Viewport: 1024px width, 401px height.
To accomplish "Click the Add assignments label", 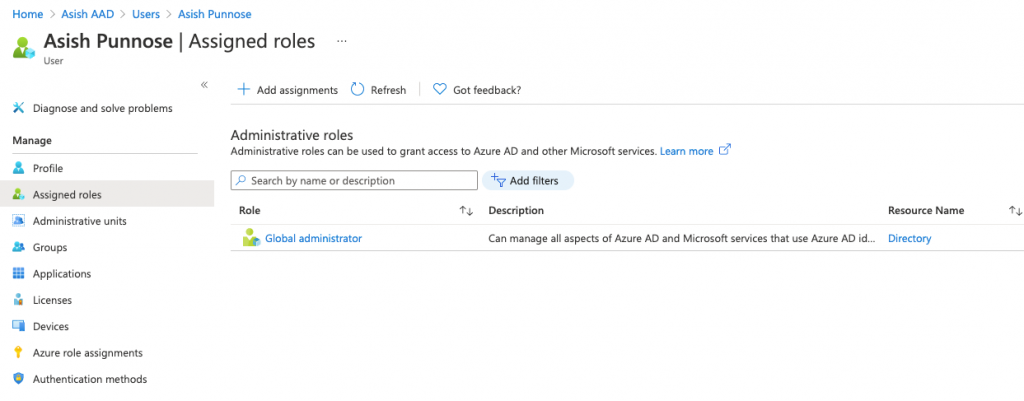I will (x=297, y=90).
